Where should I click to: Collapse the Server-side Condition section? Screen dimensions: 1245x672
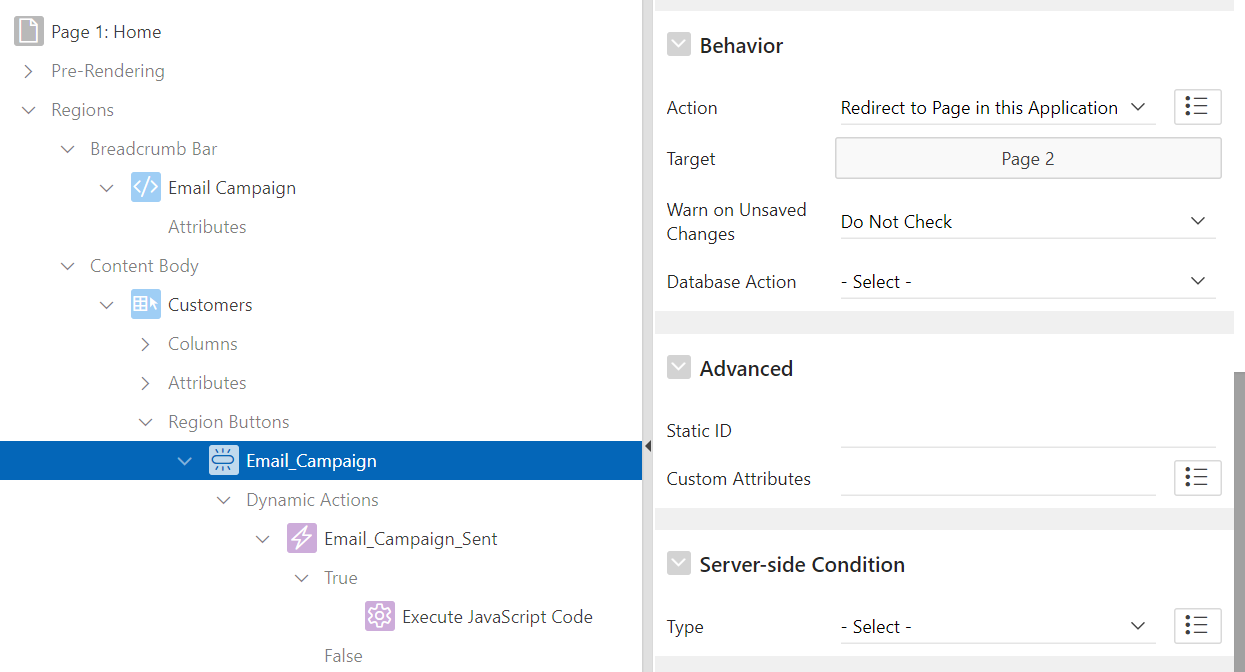(679, 564)
